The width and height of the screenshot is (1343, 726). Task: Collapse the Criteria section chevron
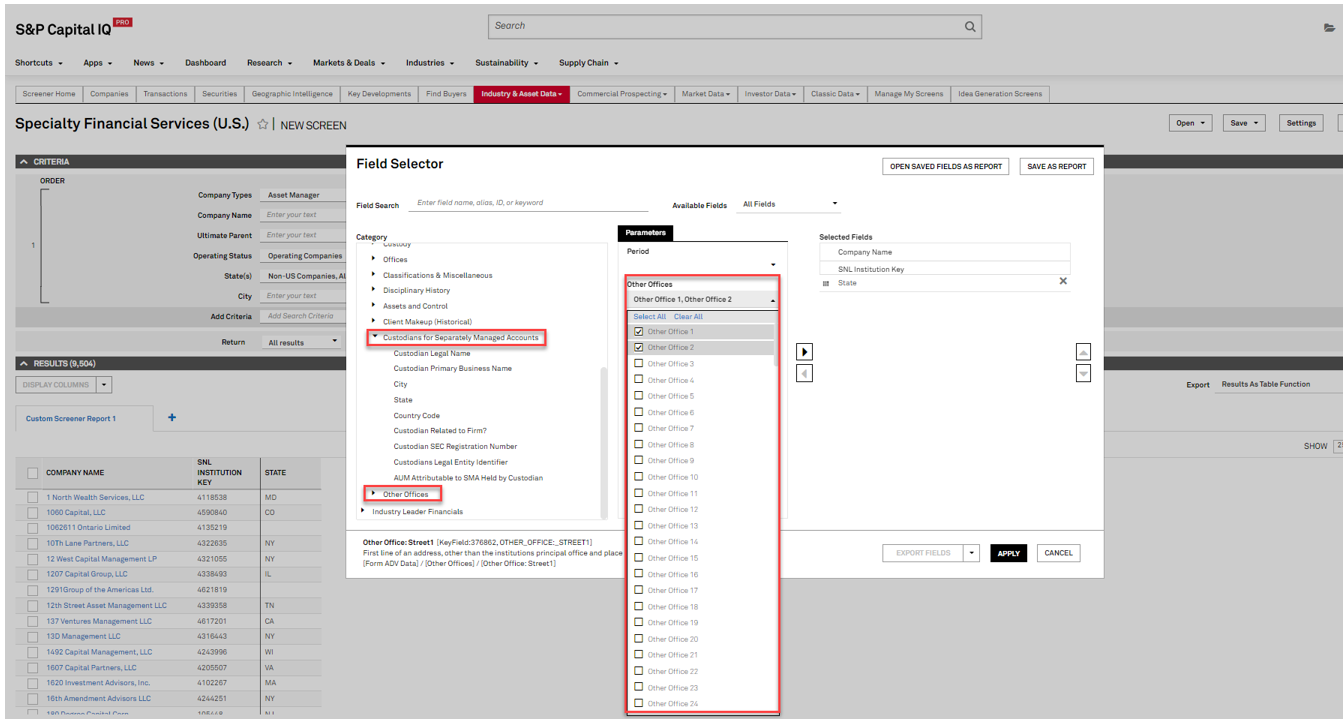24,161
